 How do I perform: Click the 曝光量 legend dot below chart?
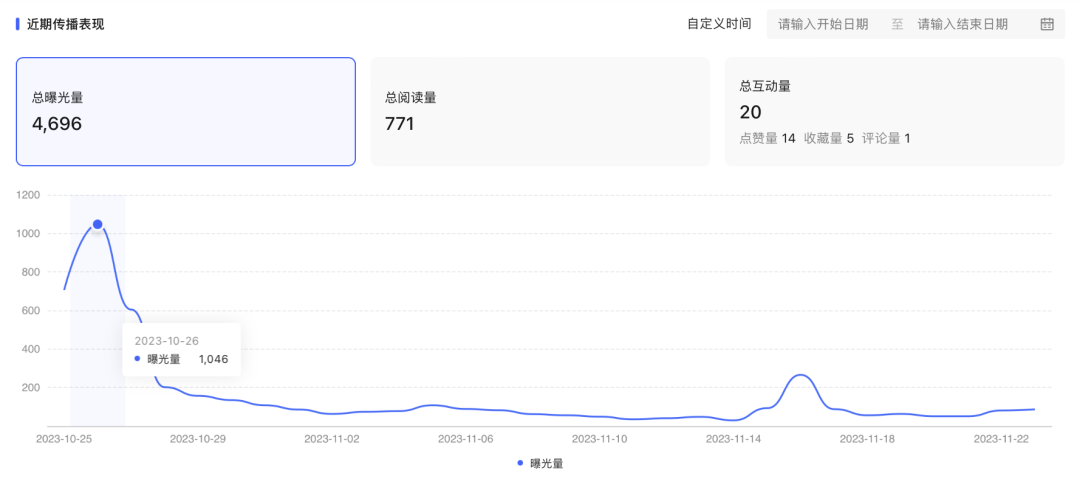520,463
